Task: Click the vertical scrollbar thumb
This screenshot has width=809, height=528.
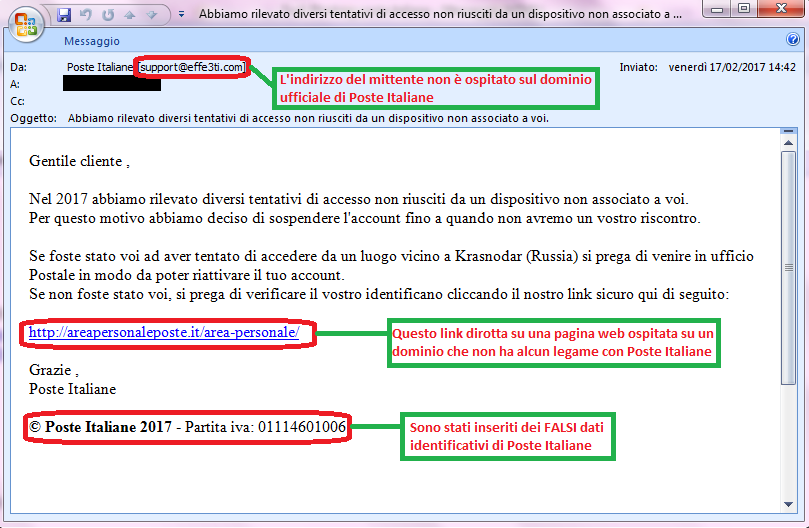Action: (x=788, y=267)
